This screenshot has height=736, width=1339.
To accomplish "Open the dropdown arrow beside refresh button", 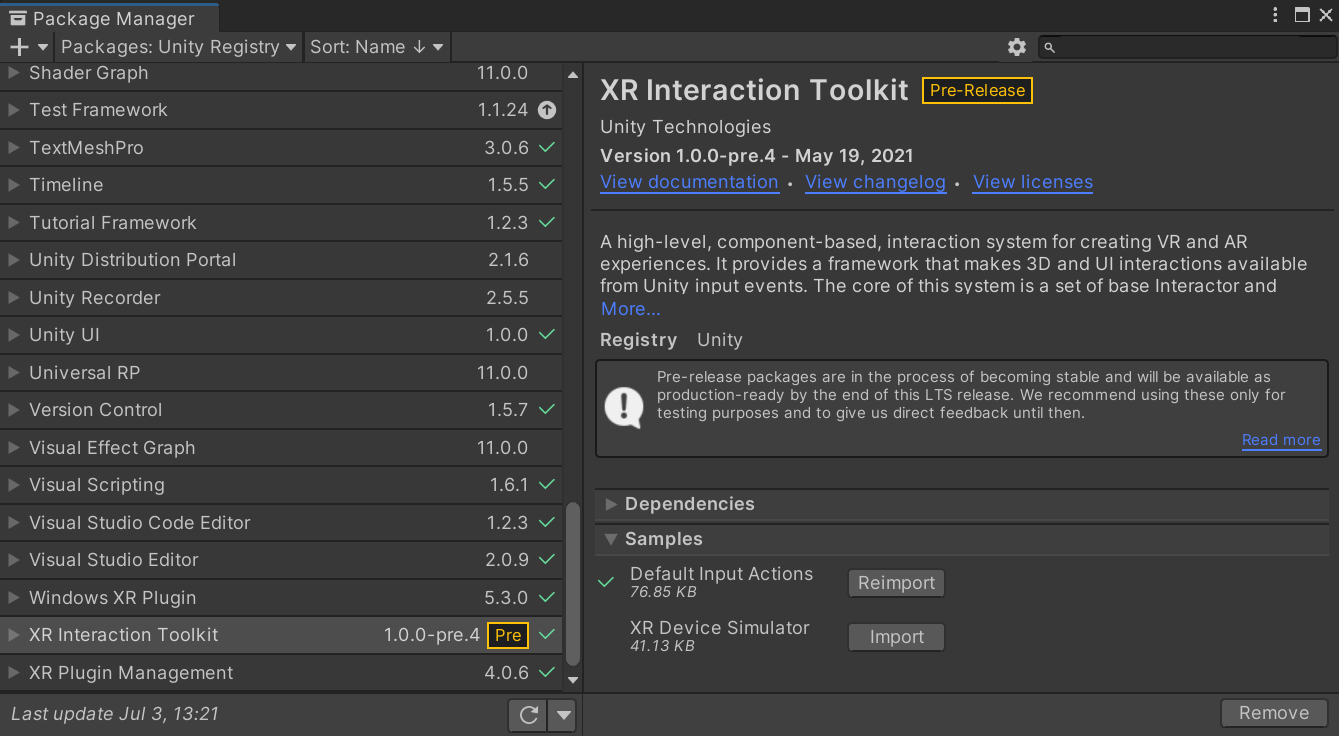I will (564, 714).
